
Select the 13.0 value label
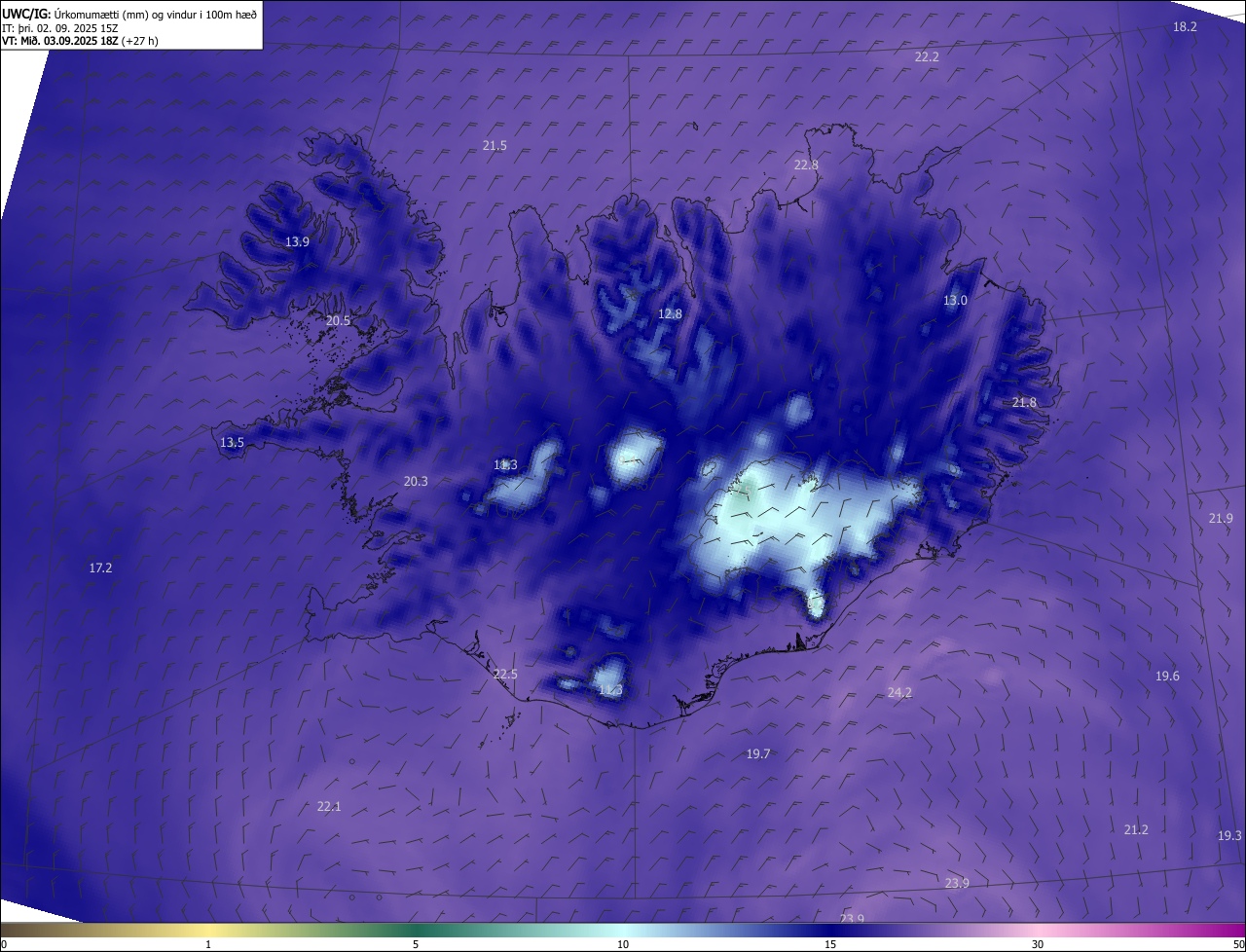click(x=955, y=301)
